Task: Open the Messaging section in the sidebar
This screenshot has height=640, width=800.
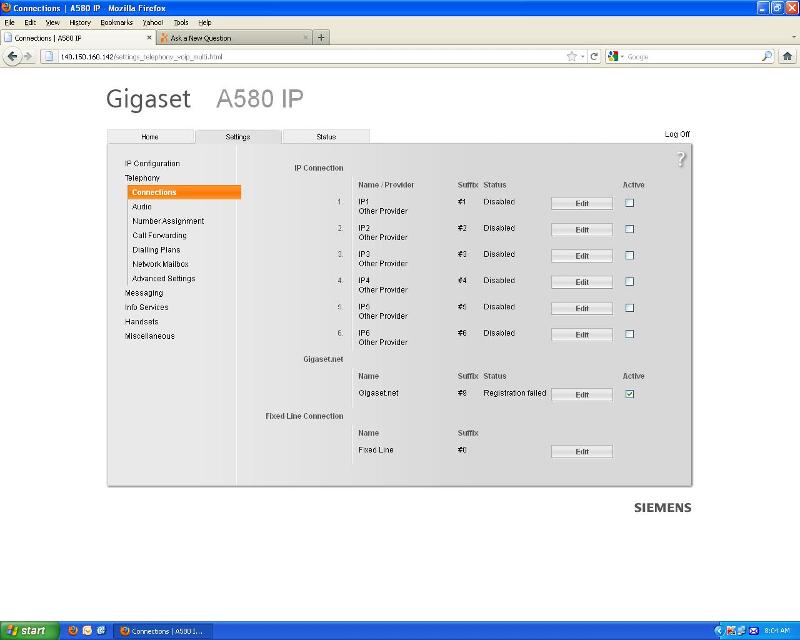Action: (x=144, y=293)
